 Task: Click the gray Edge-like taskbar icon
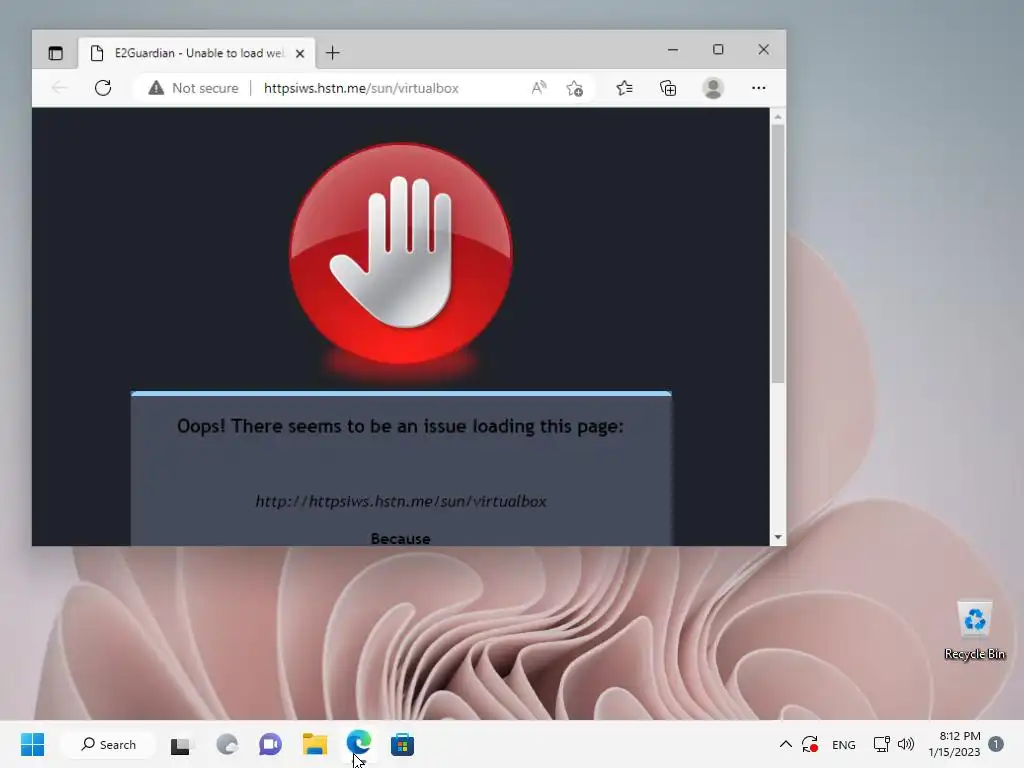click(x=227, y=744)
